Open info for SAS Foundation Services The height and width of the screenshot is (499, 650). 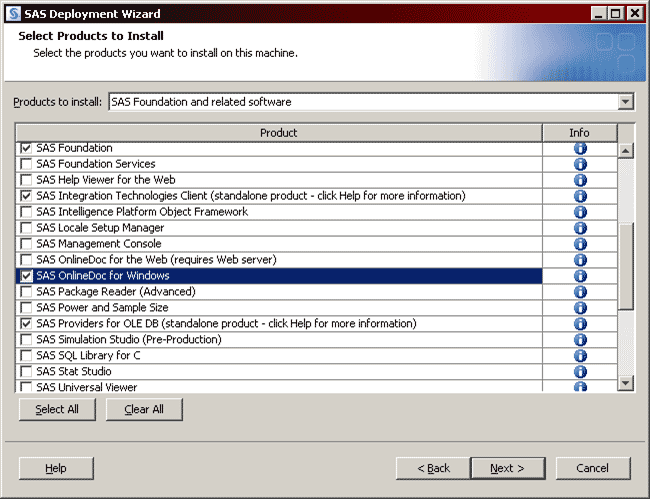[x=580, y=164]
